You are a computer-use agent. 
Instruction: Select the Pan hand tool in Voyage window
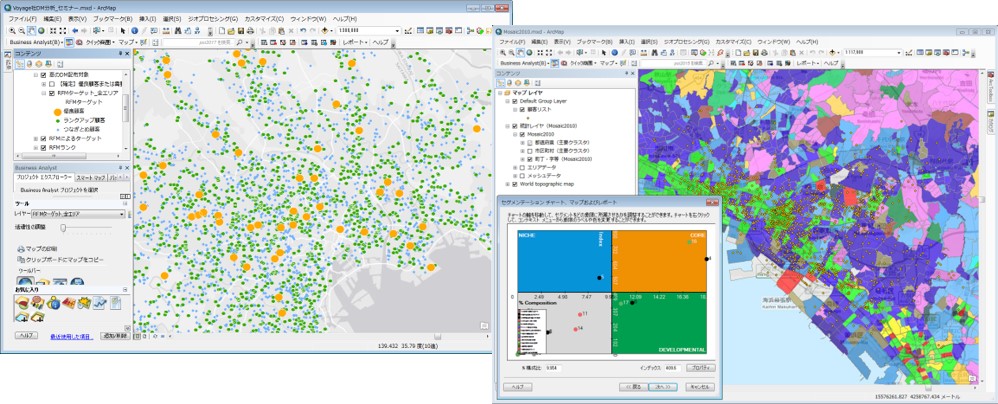(x=31, y=31)
